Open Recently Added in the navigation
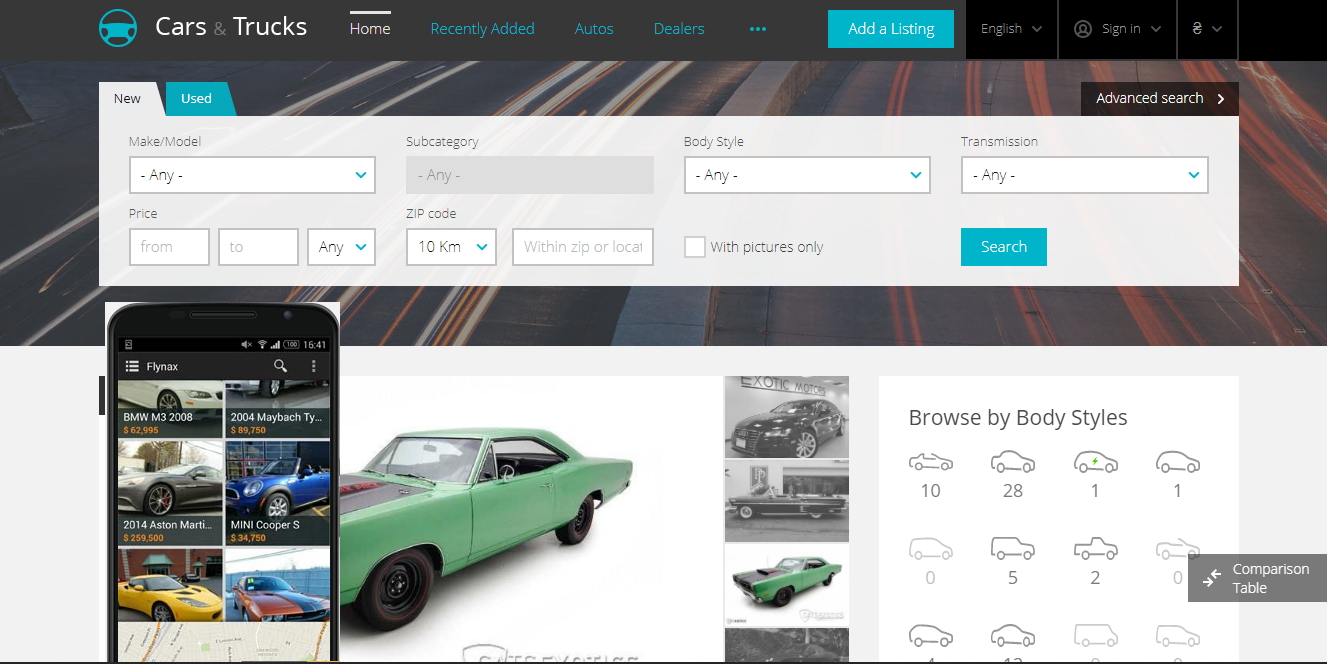The width and height of the screenshot is (1327, 664). point(482,29)
